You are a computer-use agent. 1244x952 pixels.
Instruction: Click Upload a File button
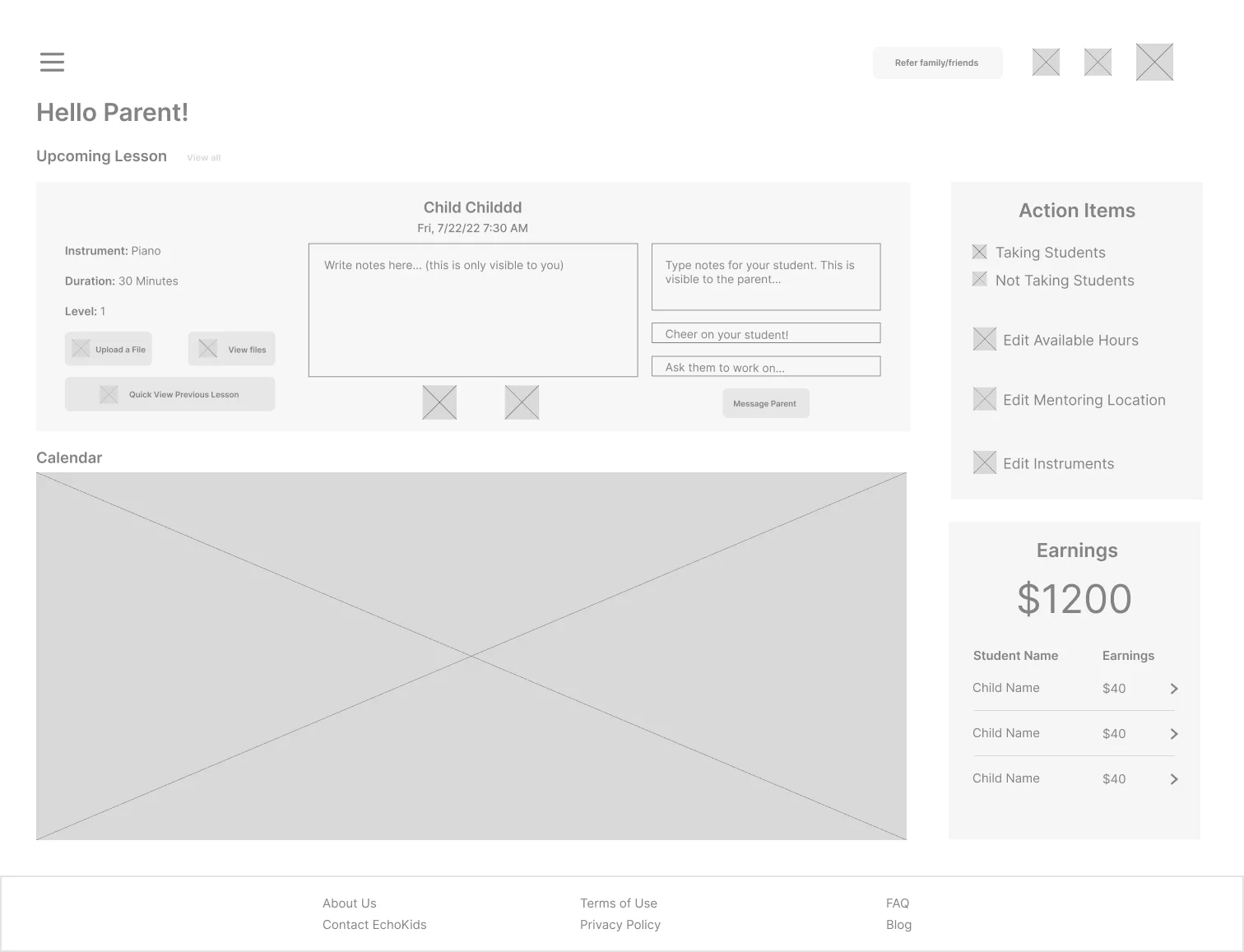(109, 349)
